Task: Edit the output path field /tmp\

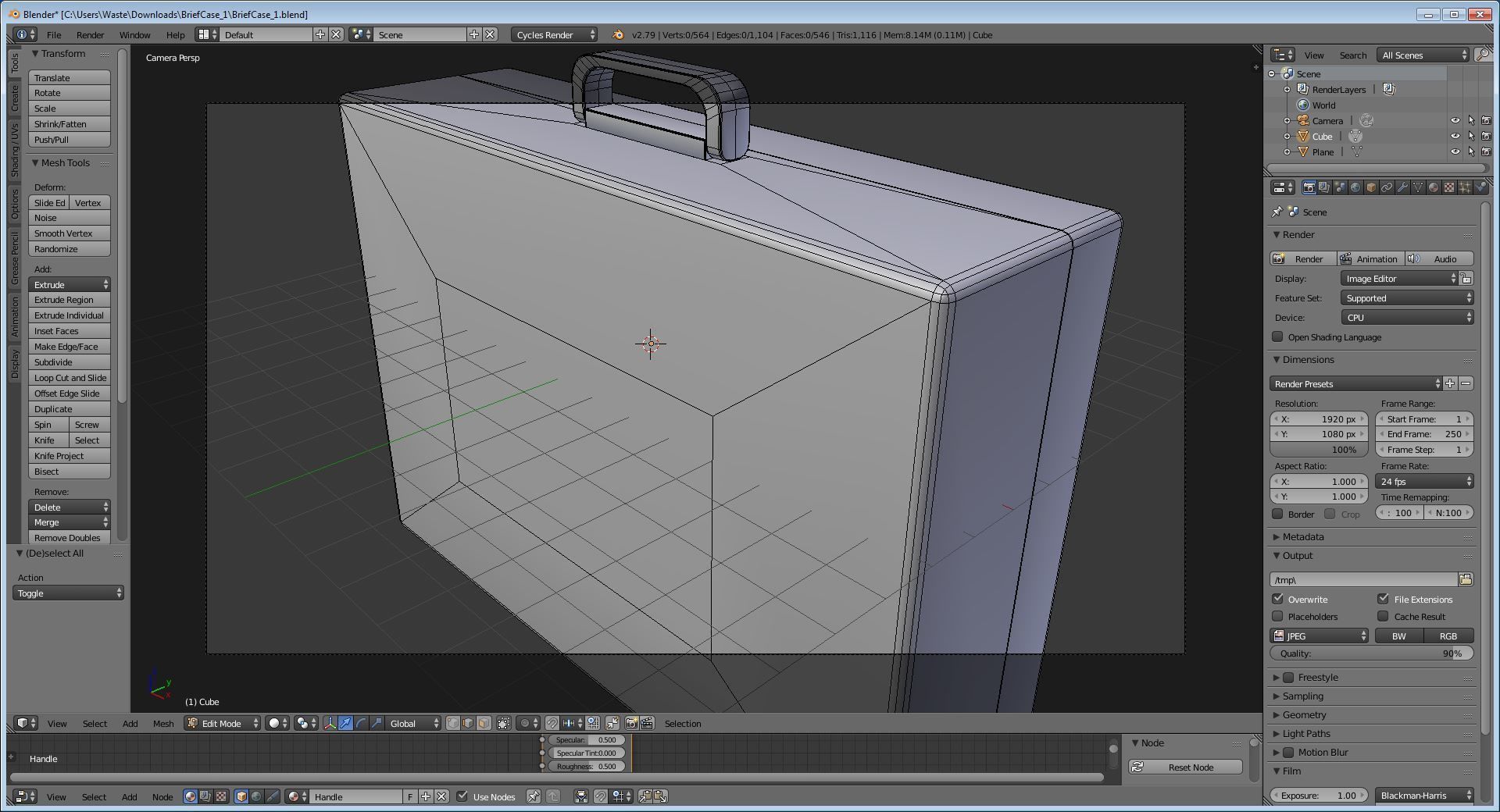Action: point(1363,579)
